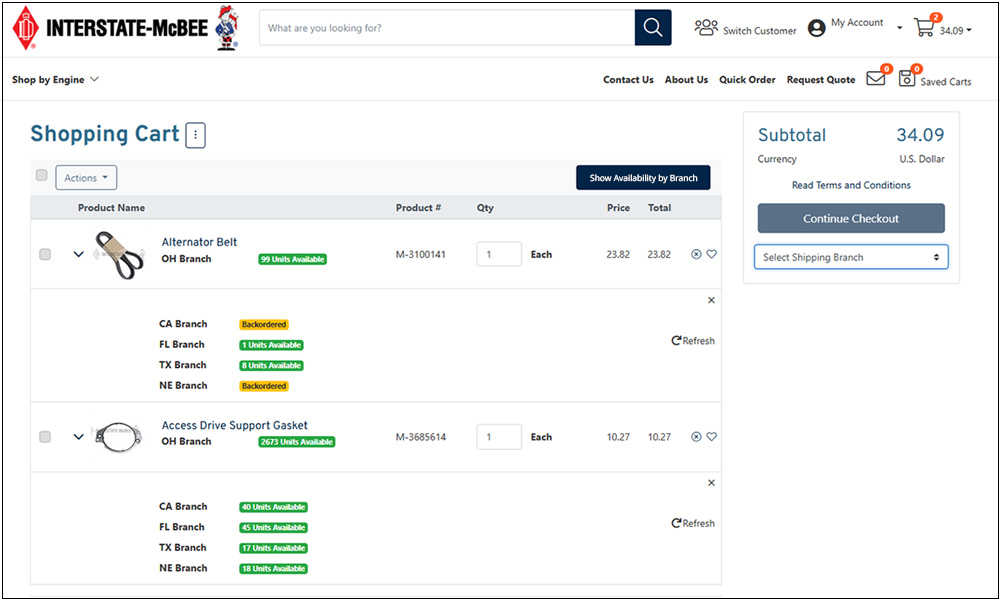The image size is (1000, 600).
Task: Click Continue Checkout button
Action: point(851,218)
